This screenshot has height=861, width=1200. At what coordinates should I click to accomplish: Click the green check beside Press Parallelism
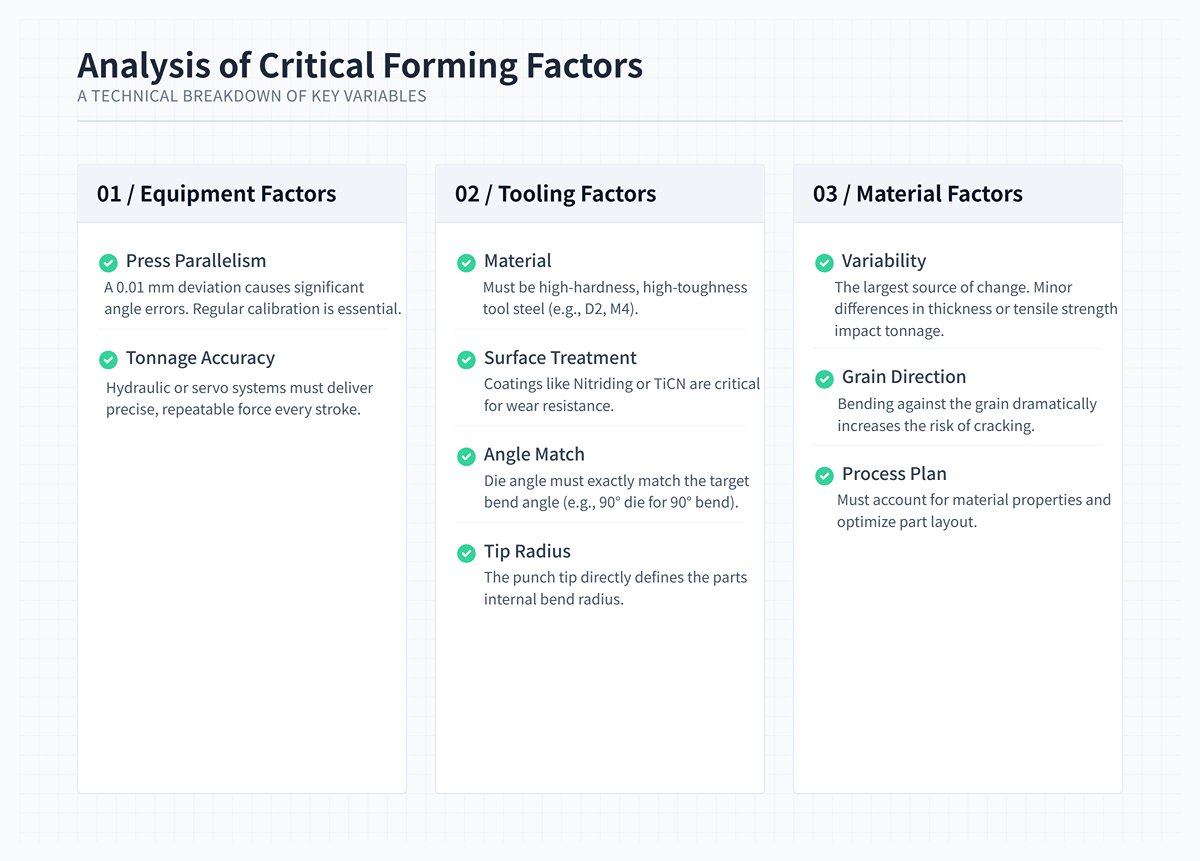point(108,263)
